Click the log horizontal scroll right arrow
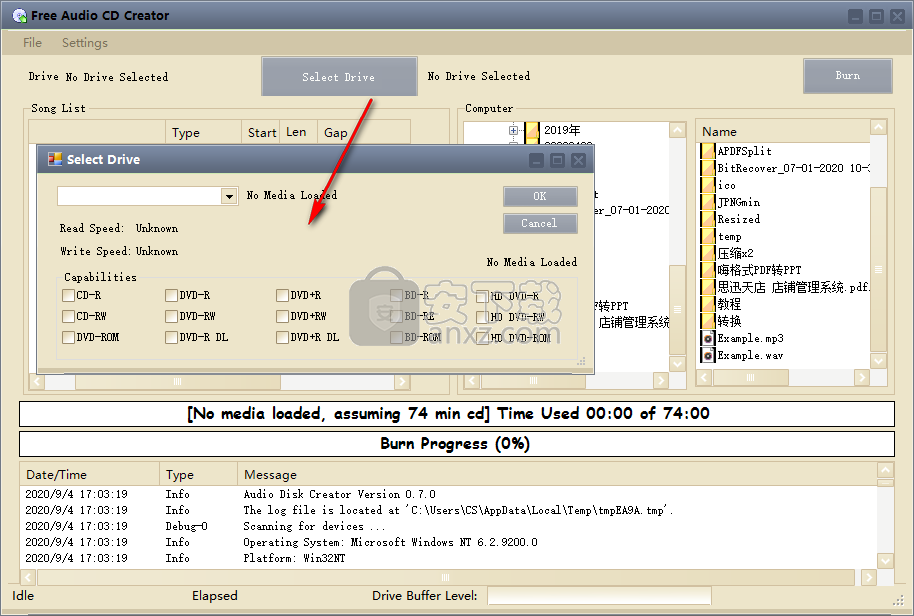The height and width of the screenshot is (616, 914). click(x=869, y=578)
